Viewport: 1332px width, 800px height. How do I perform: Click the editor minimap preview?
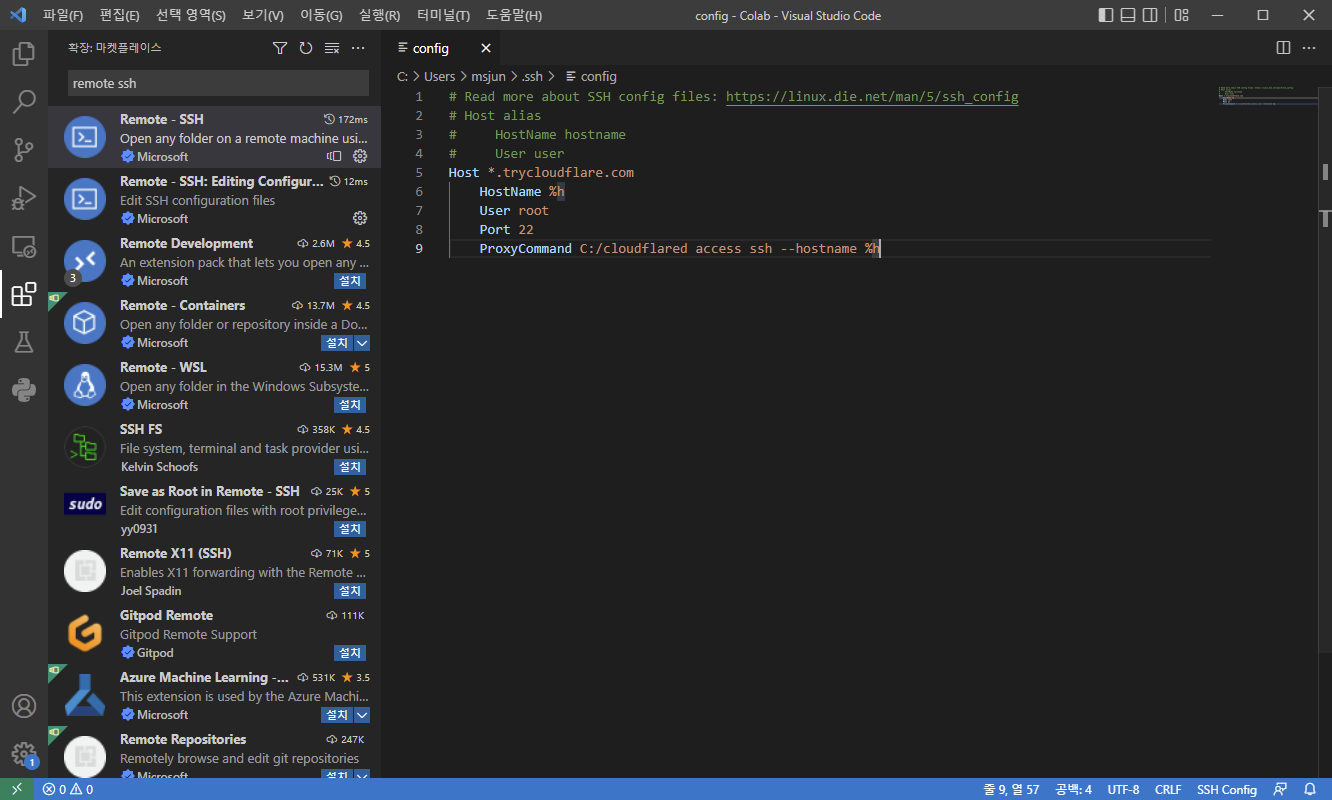point(1267,96)
